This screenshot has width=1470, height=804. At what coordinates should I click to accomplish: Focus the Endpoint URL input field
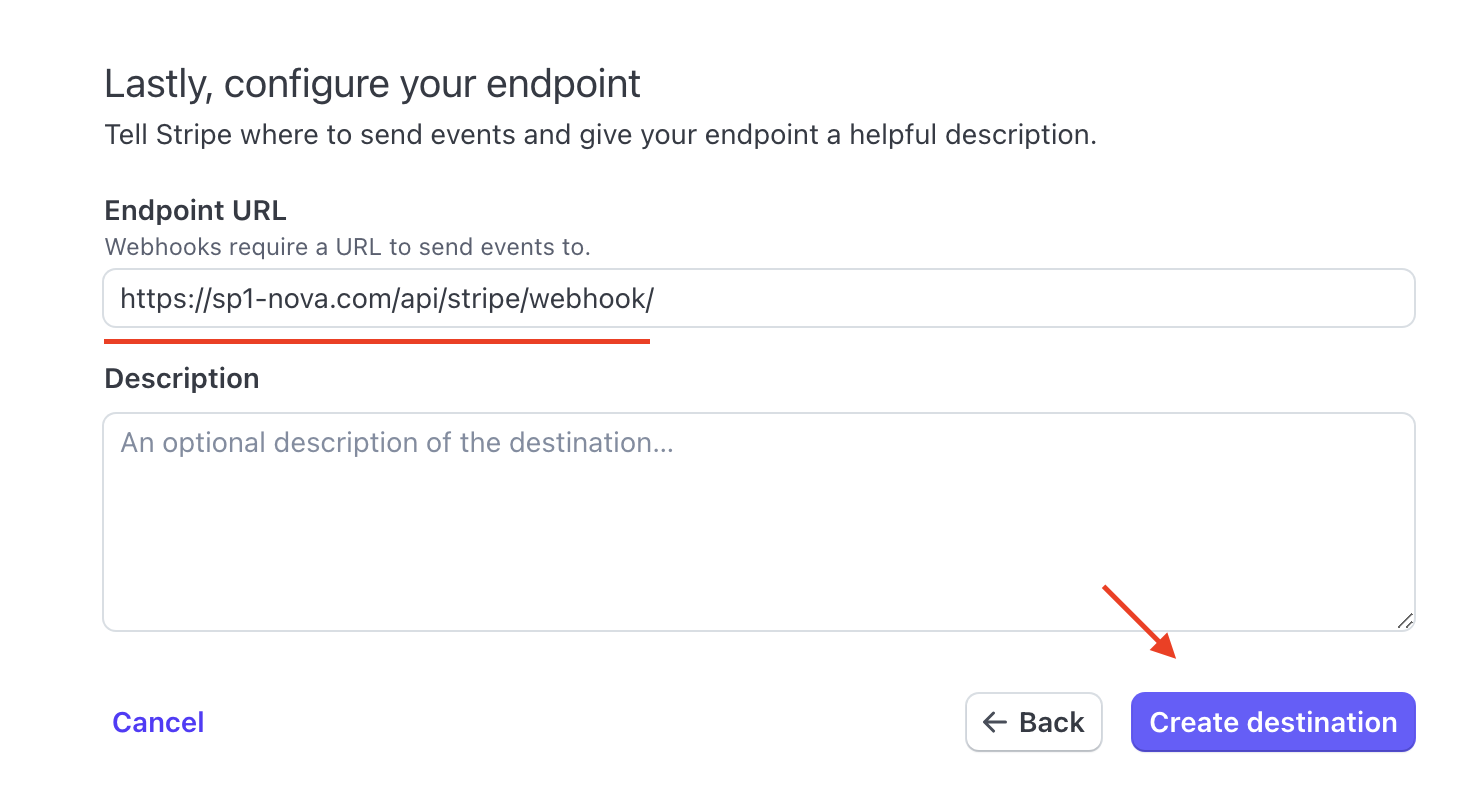point(759,298)
